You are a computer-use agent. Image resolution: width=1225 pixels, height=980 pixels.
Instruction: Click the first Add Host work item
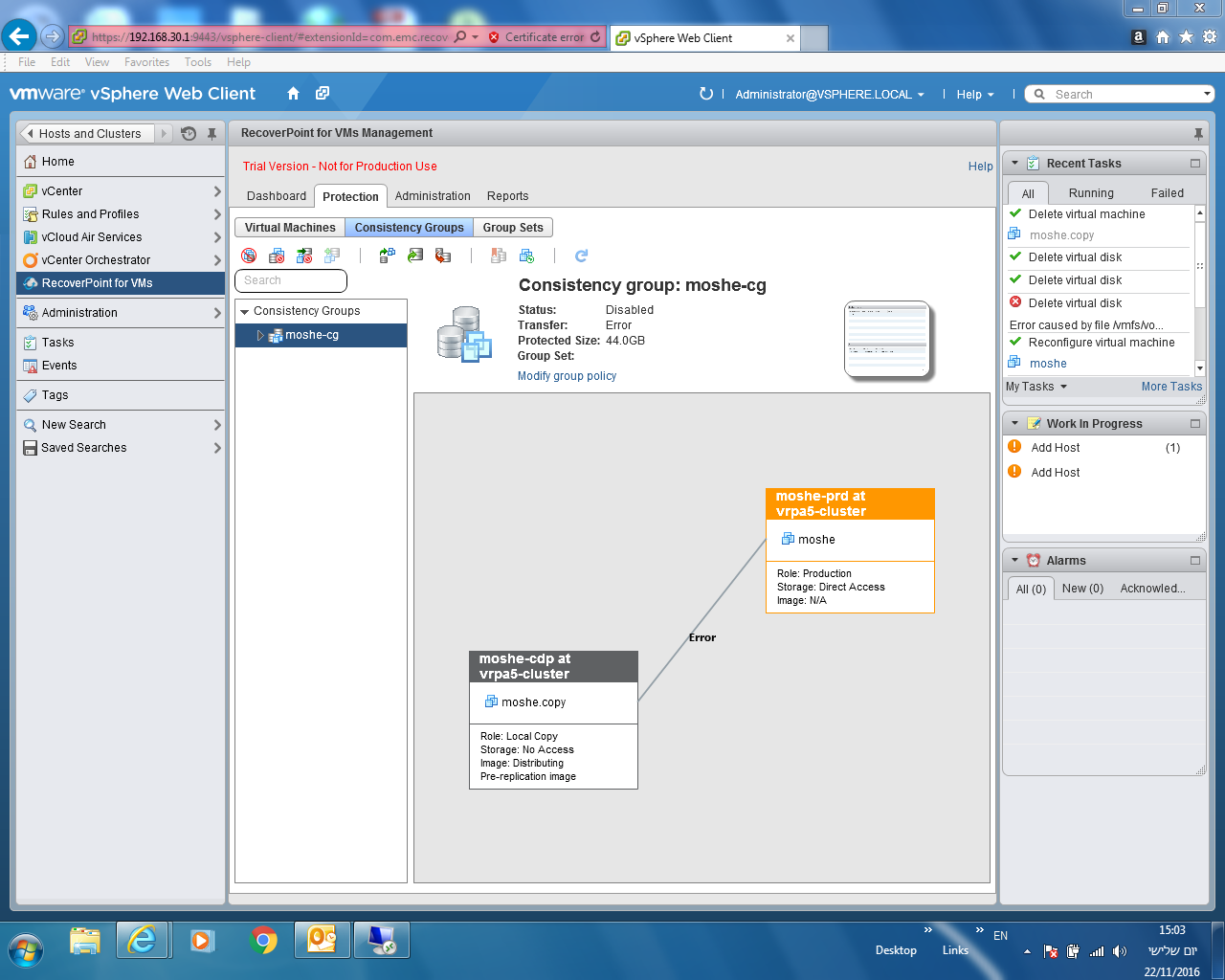(1056, 448)
